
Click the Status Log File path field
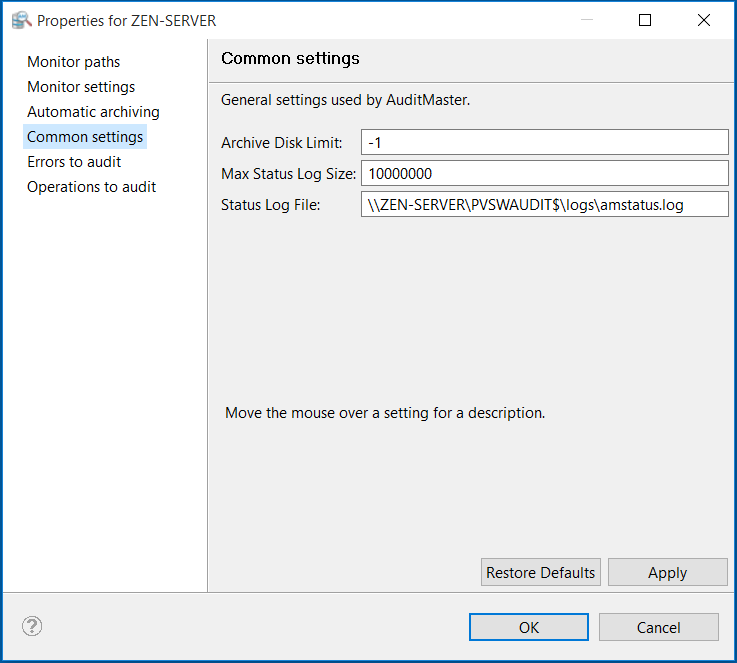pos(544,204)
